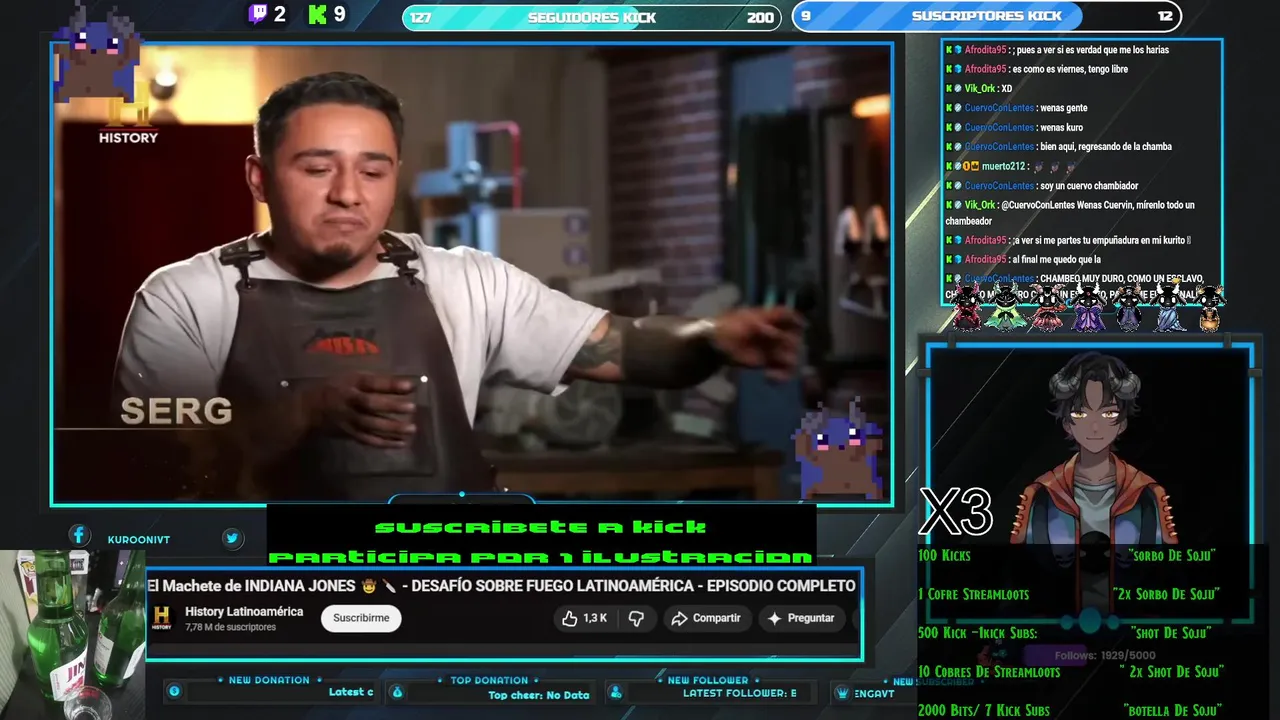This screenshot has height=720, width=1280.
Task: Click the soju bottles webcam view
Action: point(72,634)
